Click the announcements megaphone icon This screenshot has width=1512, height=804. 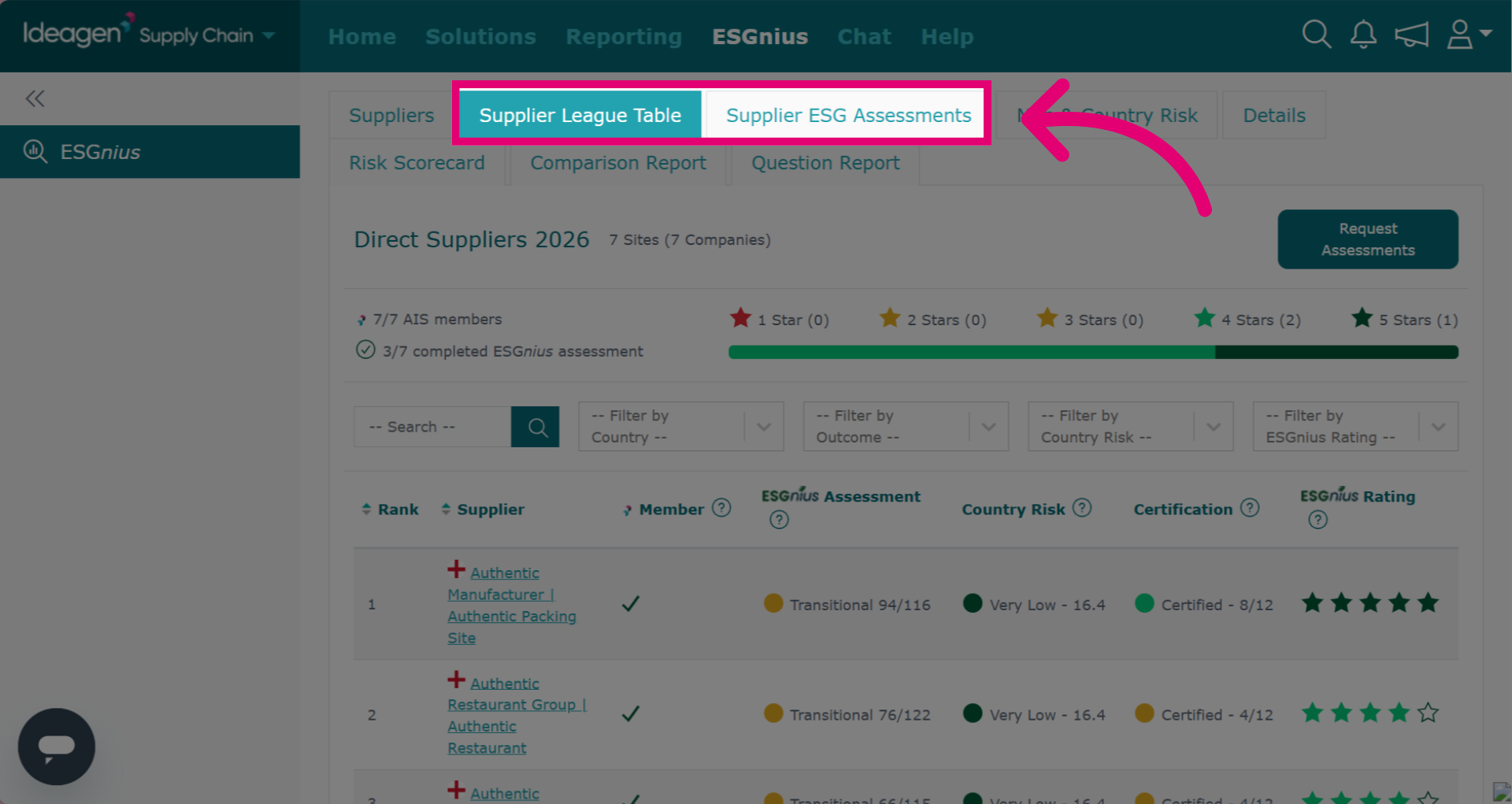click(1411, 35)
